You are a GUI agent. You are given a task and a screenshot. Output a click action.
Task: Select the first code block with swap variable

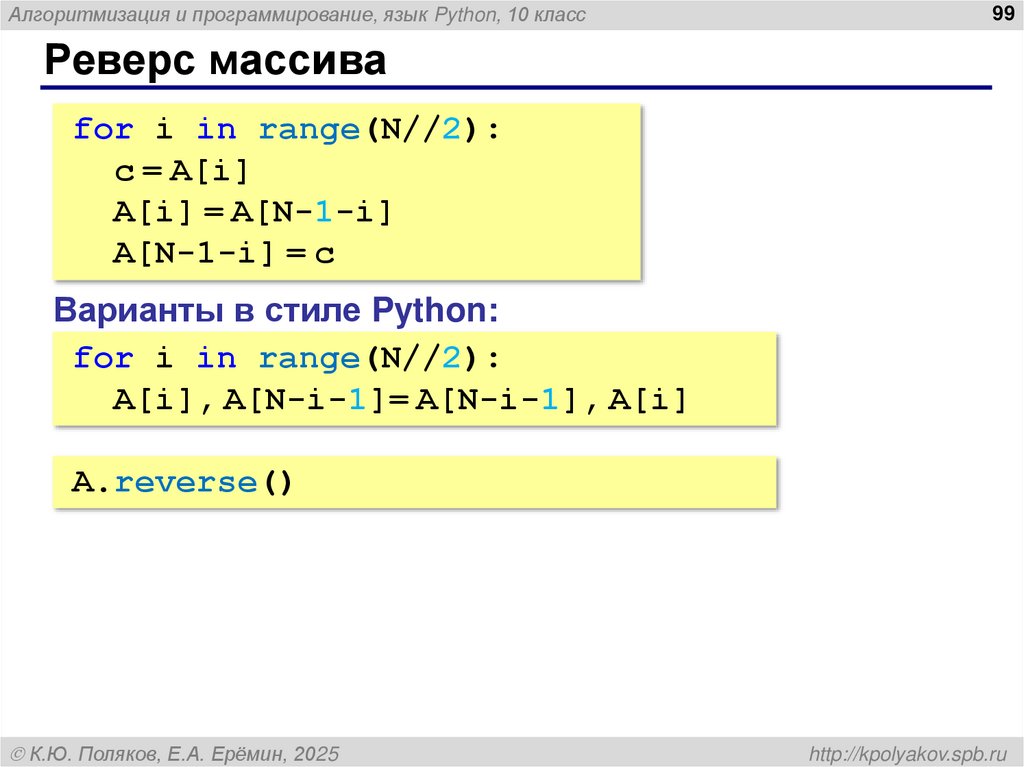pyautogui.click(x=345, y=190)
